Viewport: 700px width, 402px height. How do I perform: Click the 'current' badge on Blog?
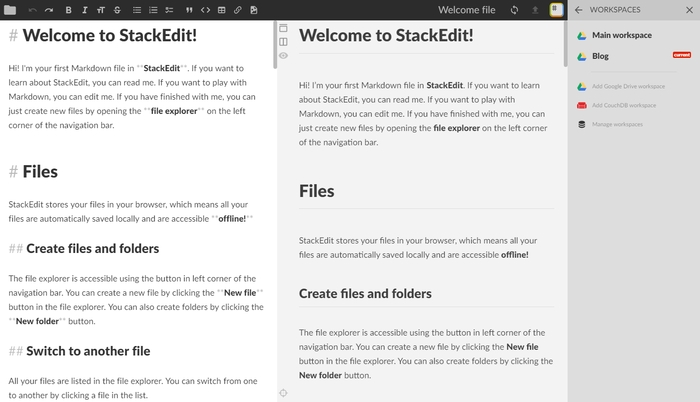coord(682,55)
